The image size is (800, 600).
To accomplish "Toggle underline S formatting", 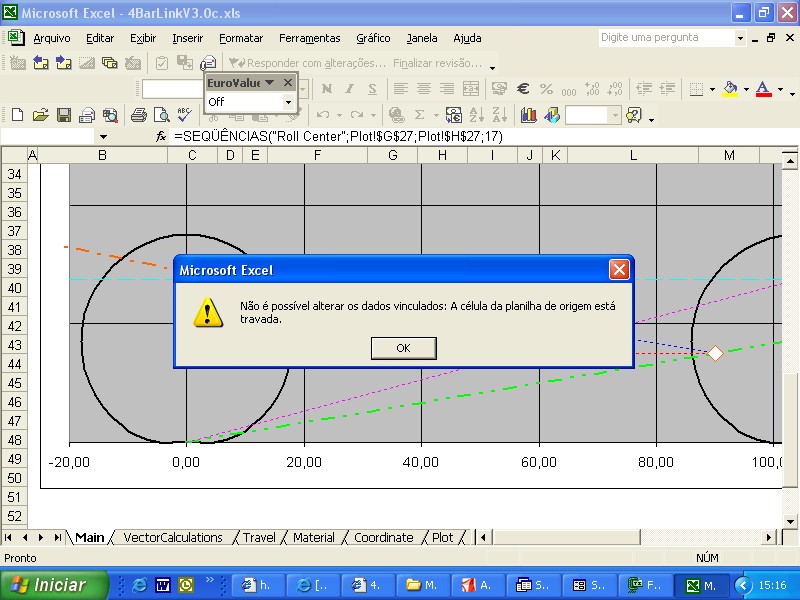I will coord(372,89).
